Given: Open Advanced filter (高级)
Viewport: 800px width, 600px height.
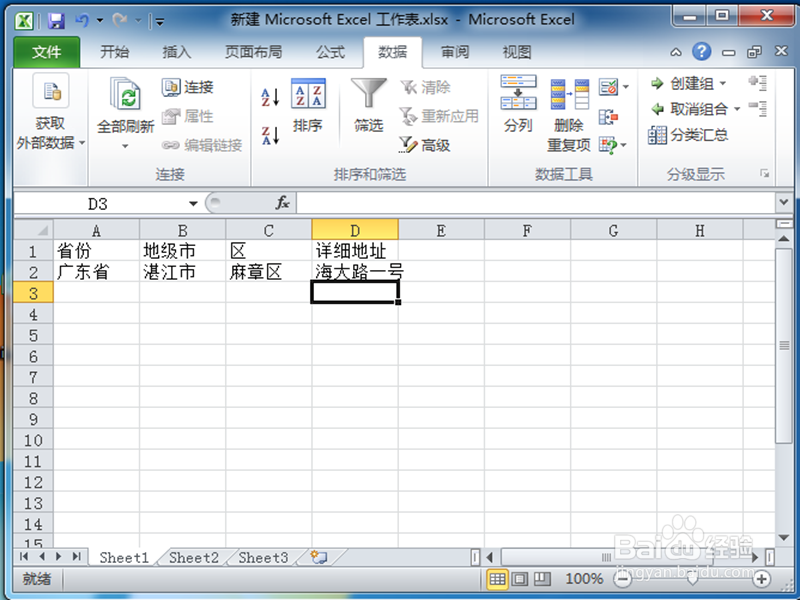Looking at the screenshot, I should [x=424, y=145].
